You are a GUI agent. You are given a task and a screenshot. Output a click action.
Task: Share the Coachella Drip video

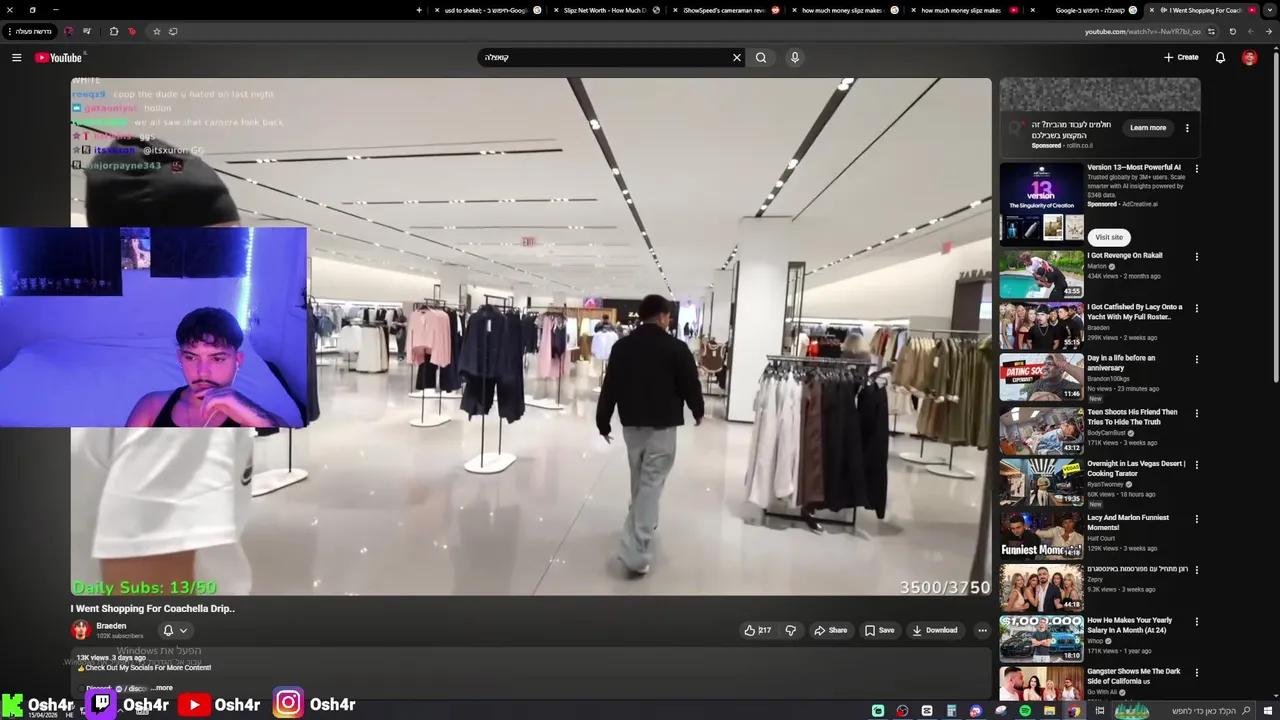click(831, 630)
